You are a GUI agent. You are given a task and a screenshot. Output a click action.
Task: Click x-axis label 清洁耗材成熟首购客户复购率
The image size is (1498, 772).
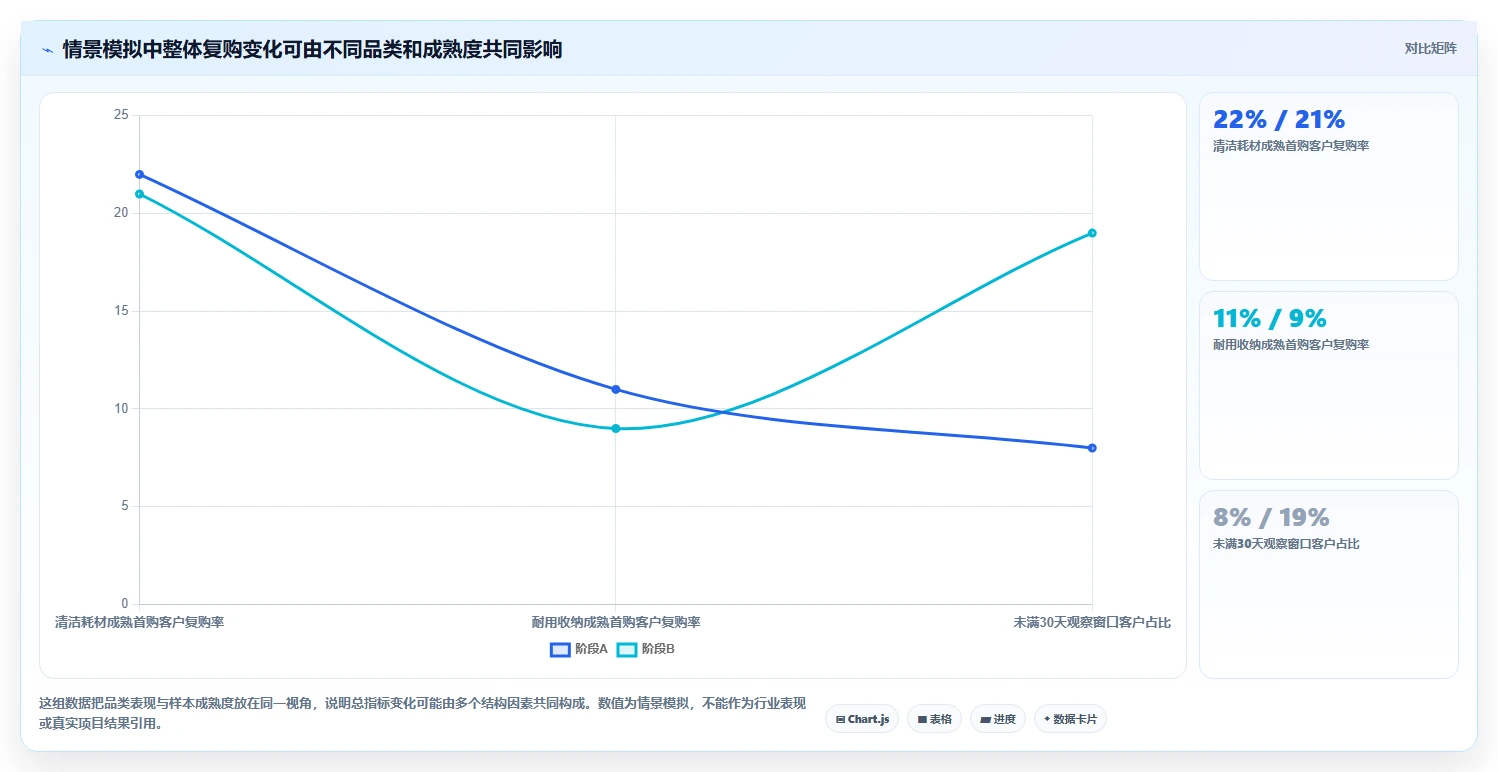click(139, 622)
